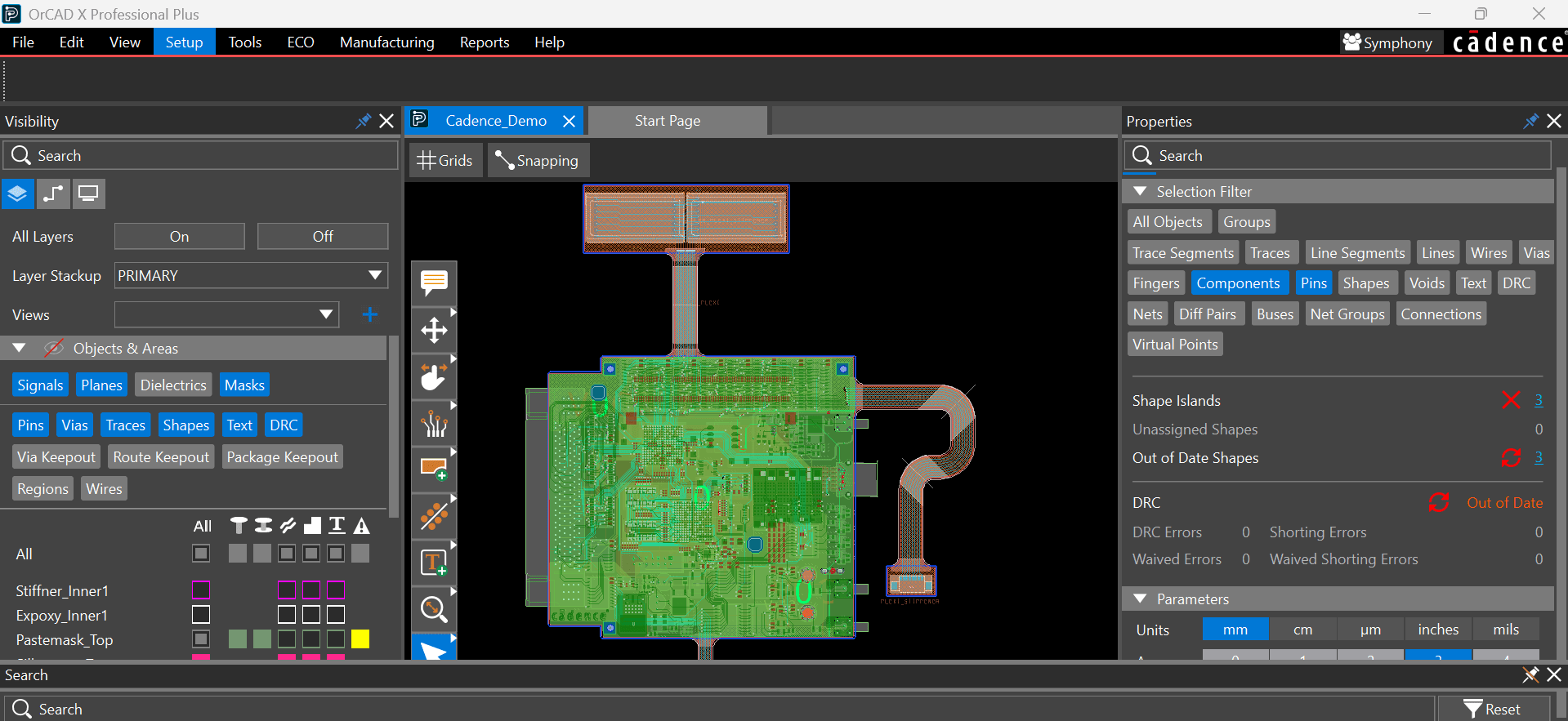Click the Pins column header icon in the layer table

point(239,525)
